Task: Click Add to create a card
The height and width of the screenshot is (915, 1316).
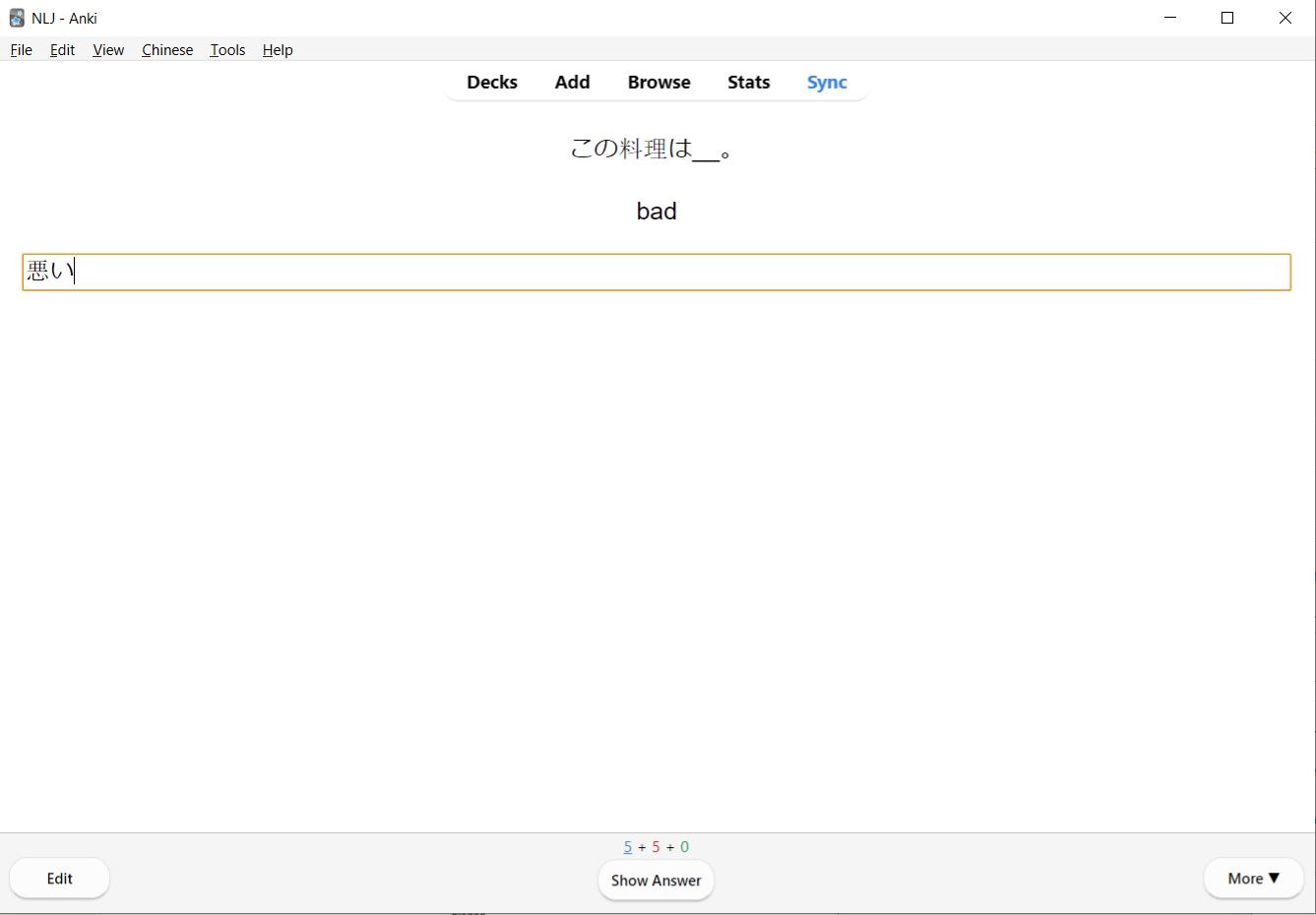Action: click(x=572, y=83)
